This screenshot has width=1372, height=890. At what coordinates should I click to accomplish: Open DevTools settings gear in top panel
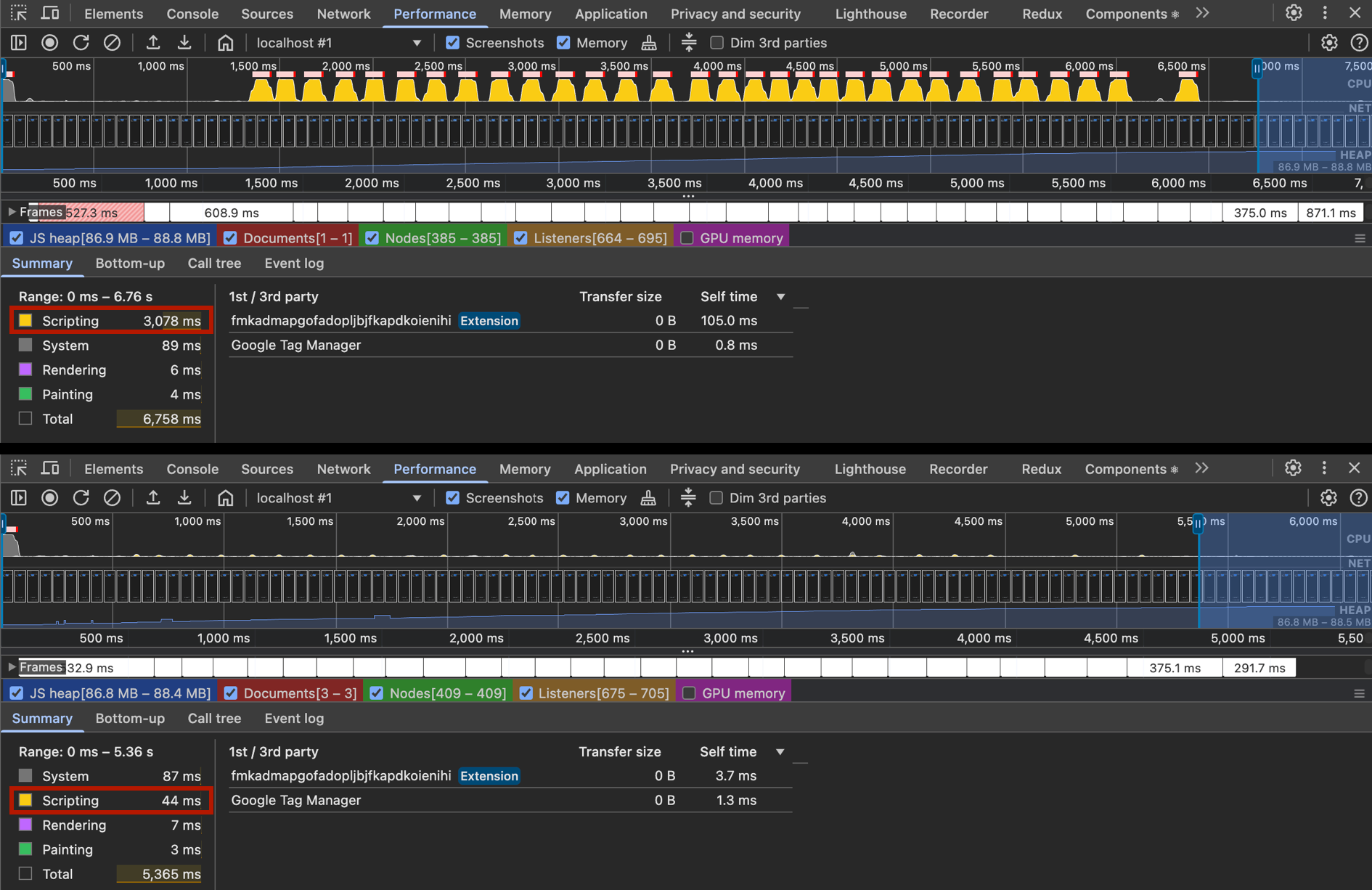click(x=1294, y=13)
